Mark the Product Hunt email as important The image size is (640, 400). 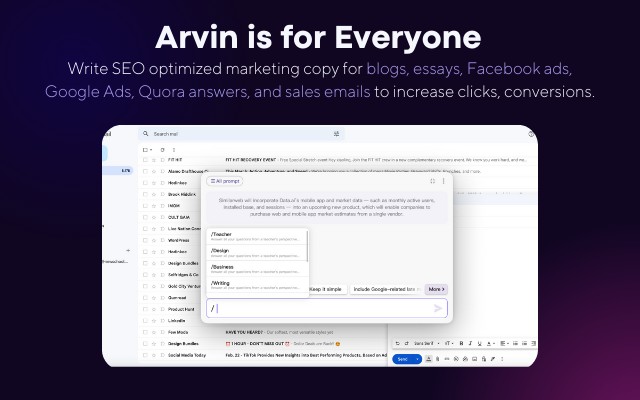162,309
